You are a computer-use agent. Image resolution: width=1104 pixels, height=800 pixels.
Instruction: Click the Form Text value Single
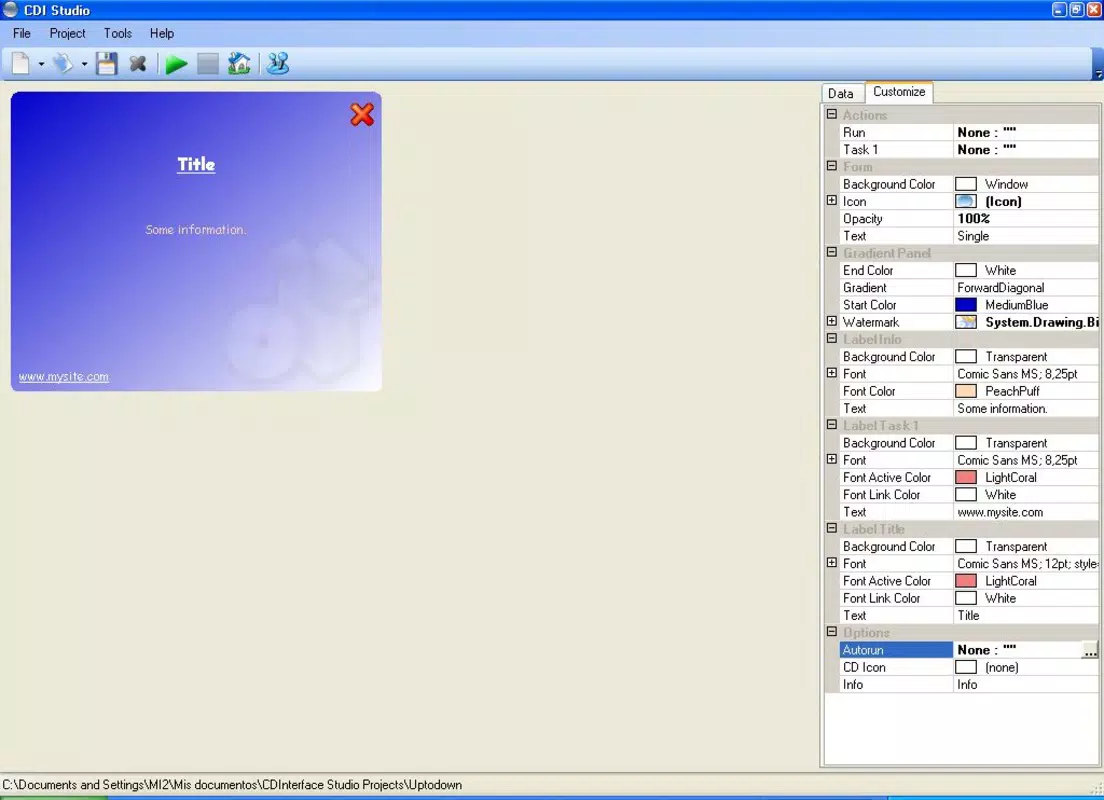973,236
